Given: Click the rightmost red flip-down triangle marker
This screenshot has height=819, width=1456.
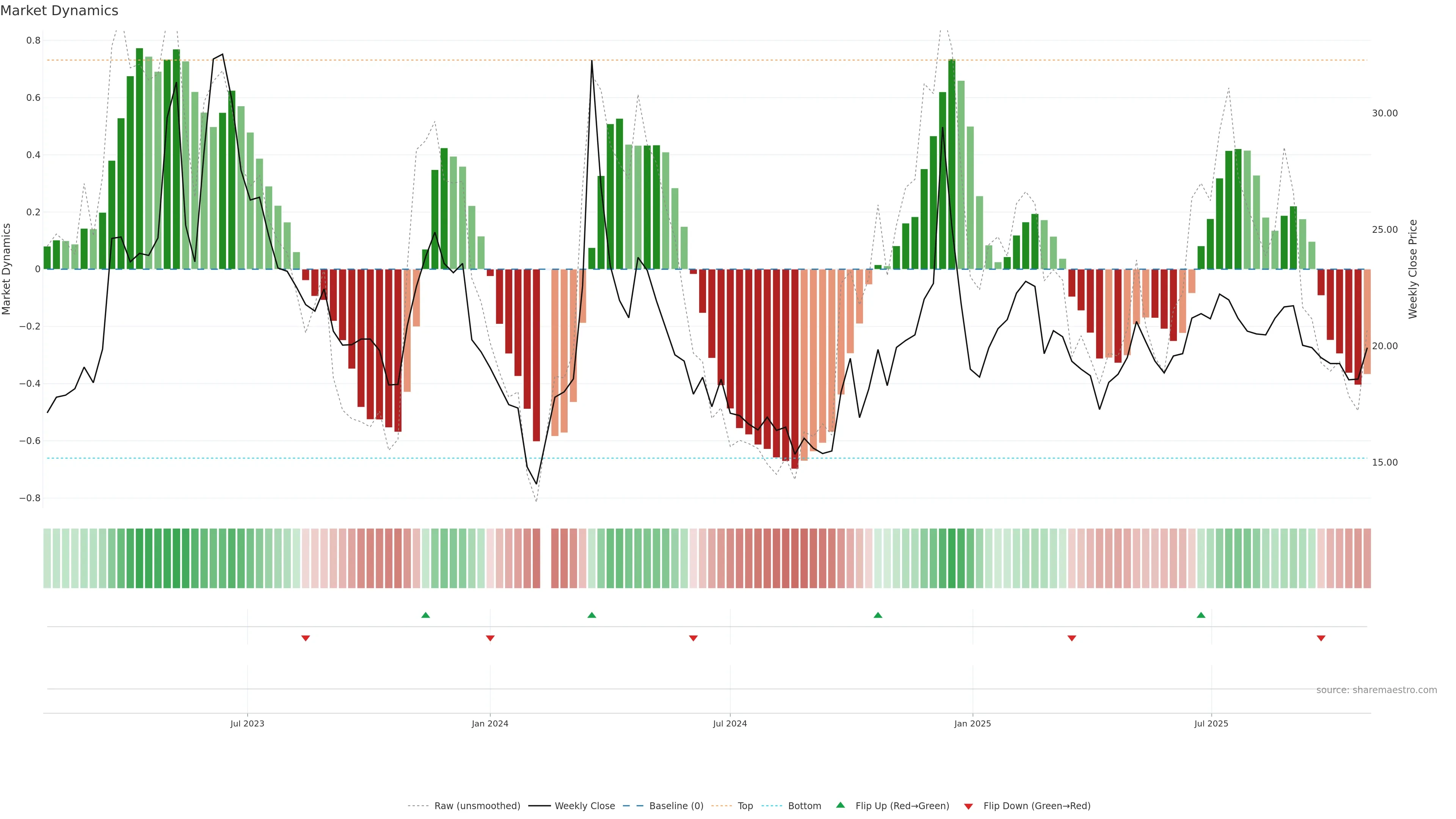Looking at the screenshot, I should coord(1321,638).
